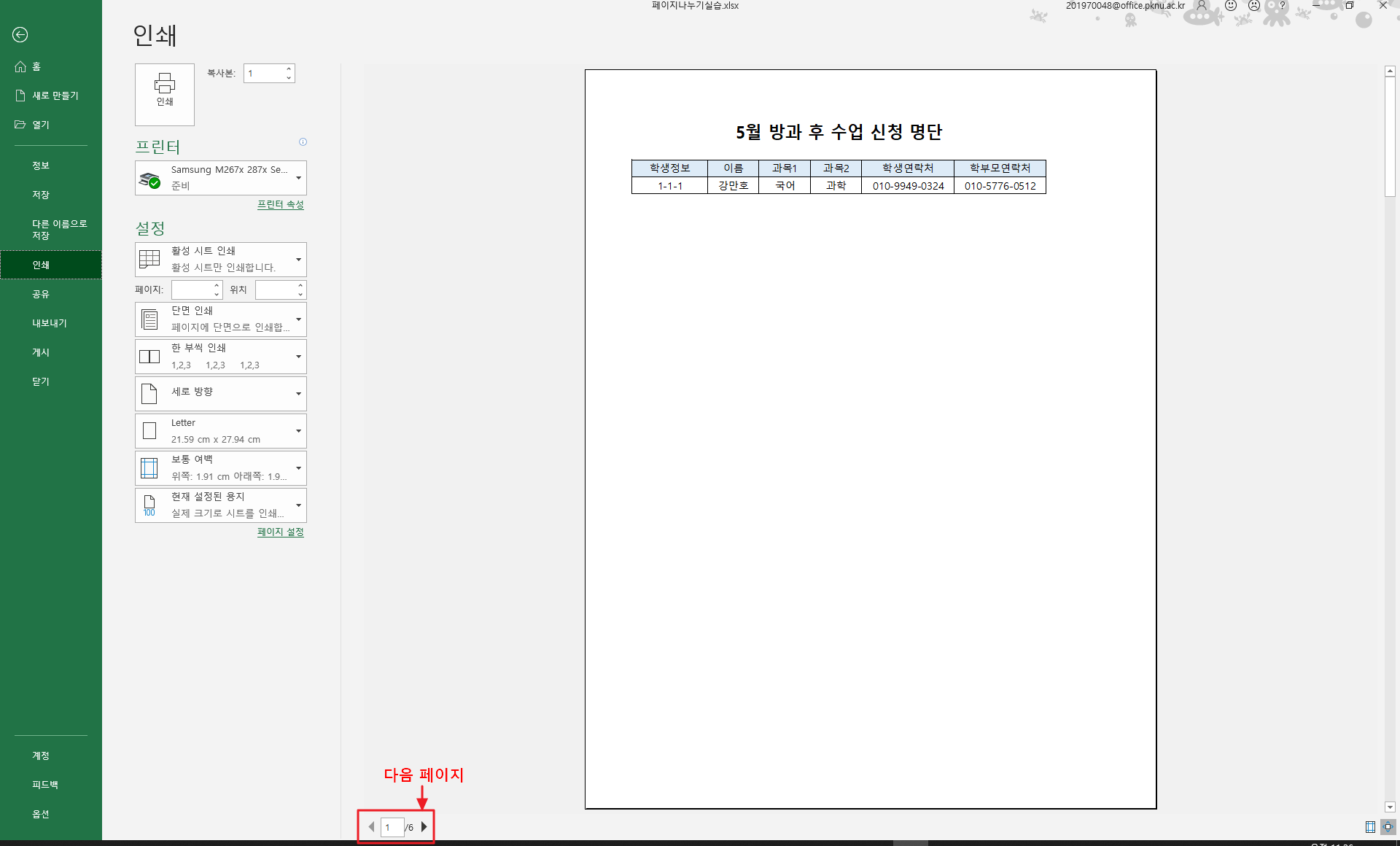The image size is (1400, 846).
Task: Click the back arrow to exit backstage
Action: point(20,34)
